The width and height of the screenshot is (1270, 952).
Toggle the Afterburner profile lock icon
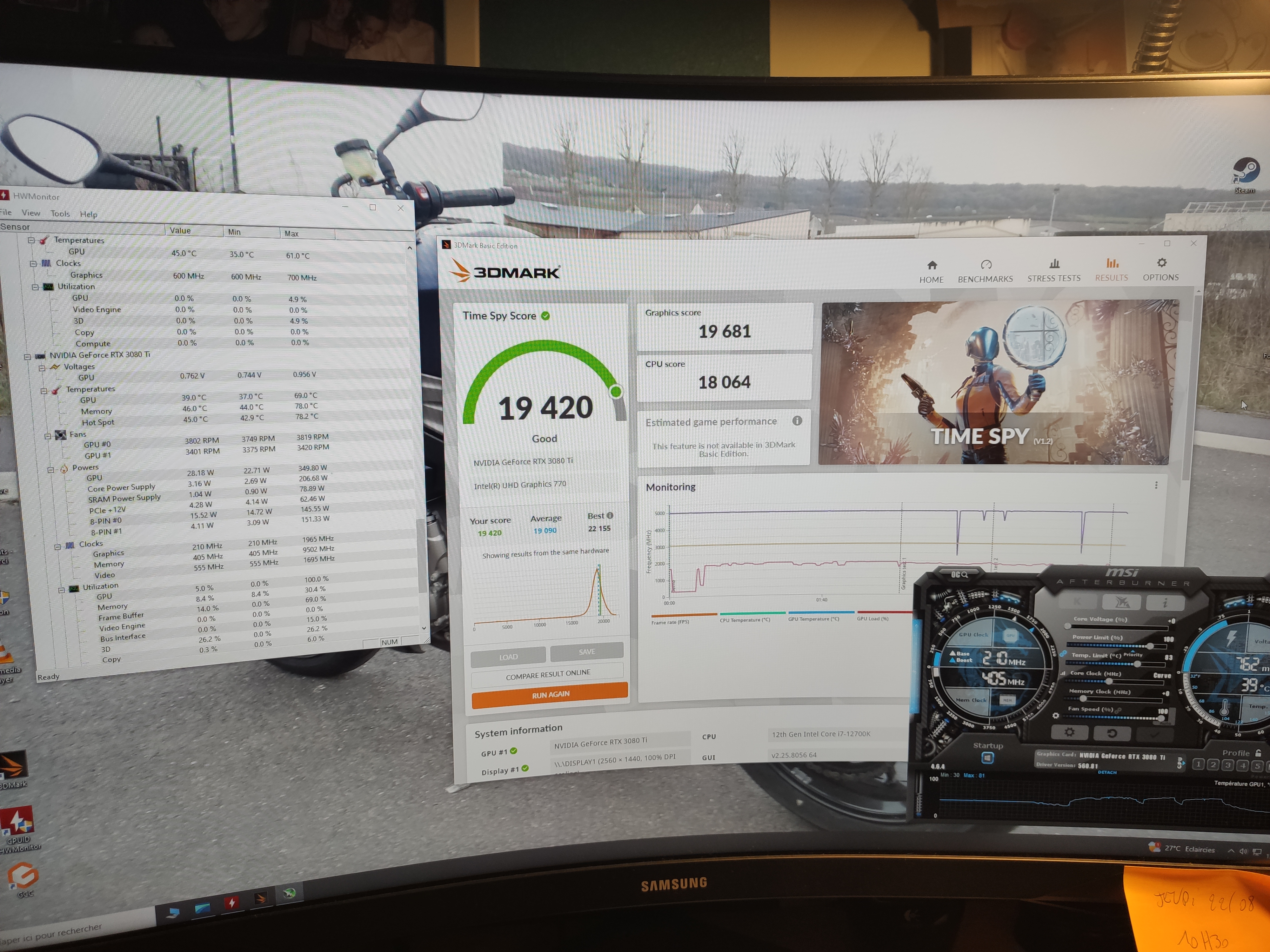1259,753
